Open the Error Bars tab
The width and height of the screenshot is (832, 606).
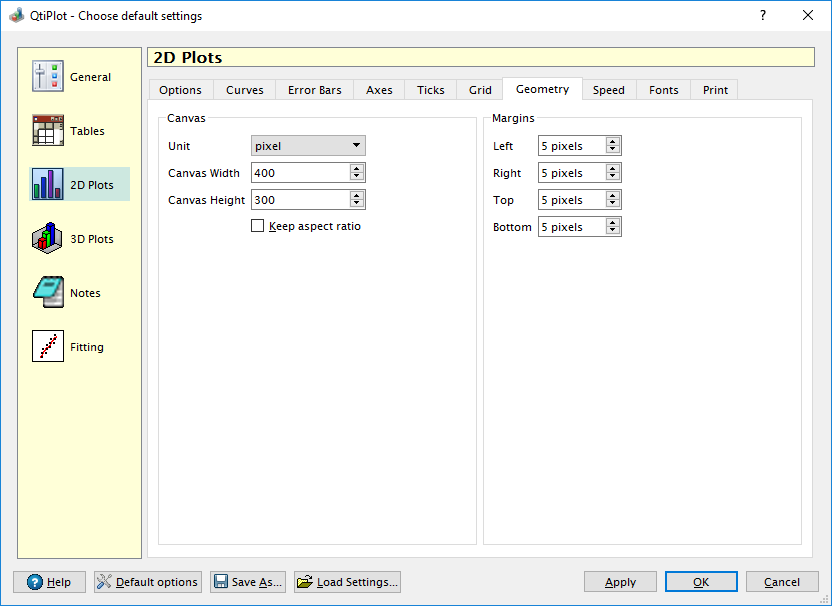[314, 90]
